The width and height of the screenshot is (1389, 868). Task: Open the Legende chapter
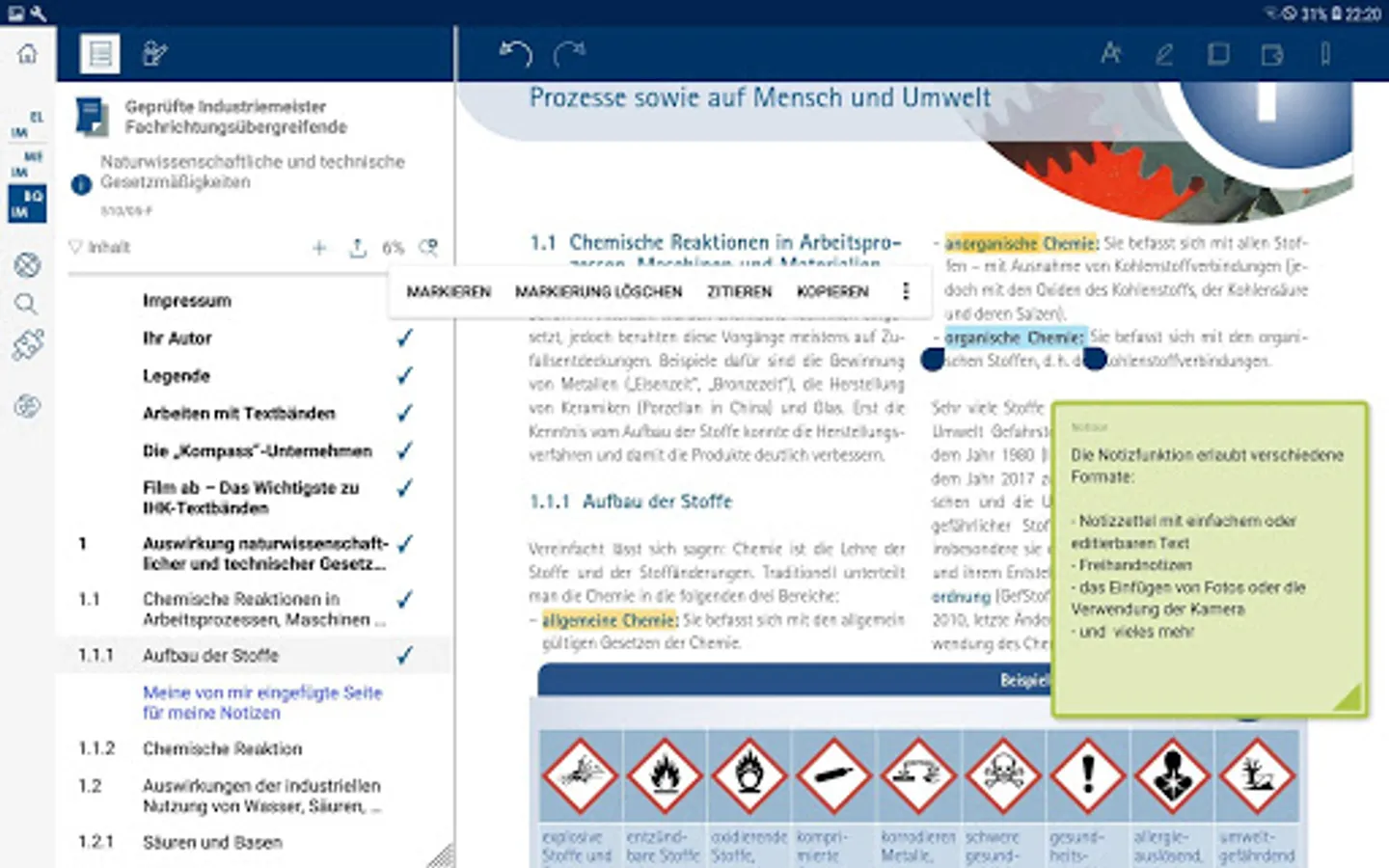click(x=177, y=376)
